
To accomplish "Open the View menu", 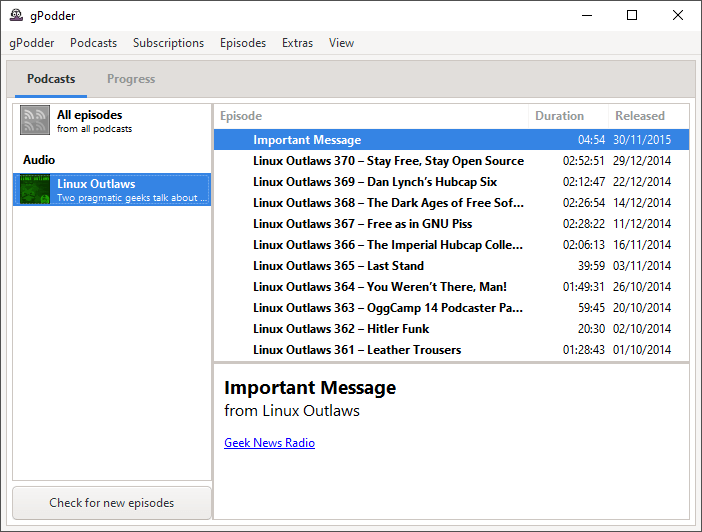I will pos(341,43).
